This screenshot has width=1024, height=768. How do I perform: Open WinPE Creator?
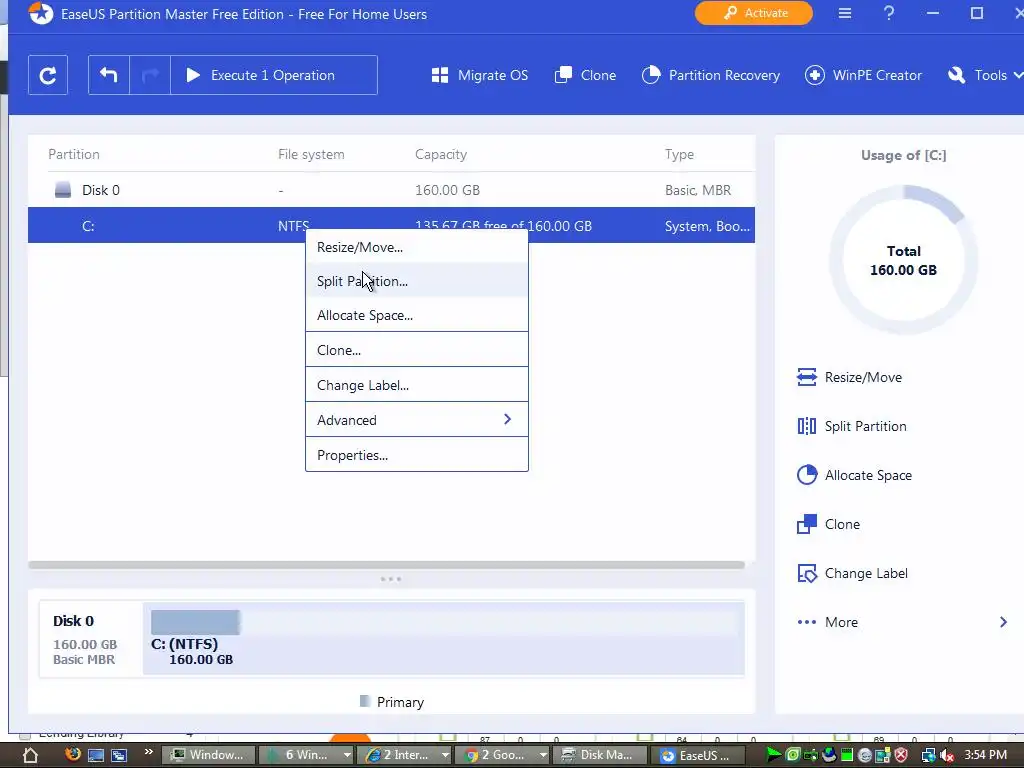pos(863,75)
